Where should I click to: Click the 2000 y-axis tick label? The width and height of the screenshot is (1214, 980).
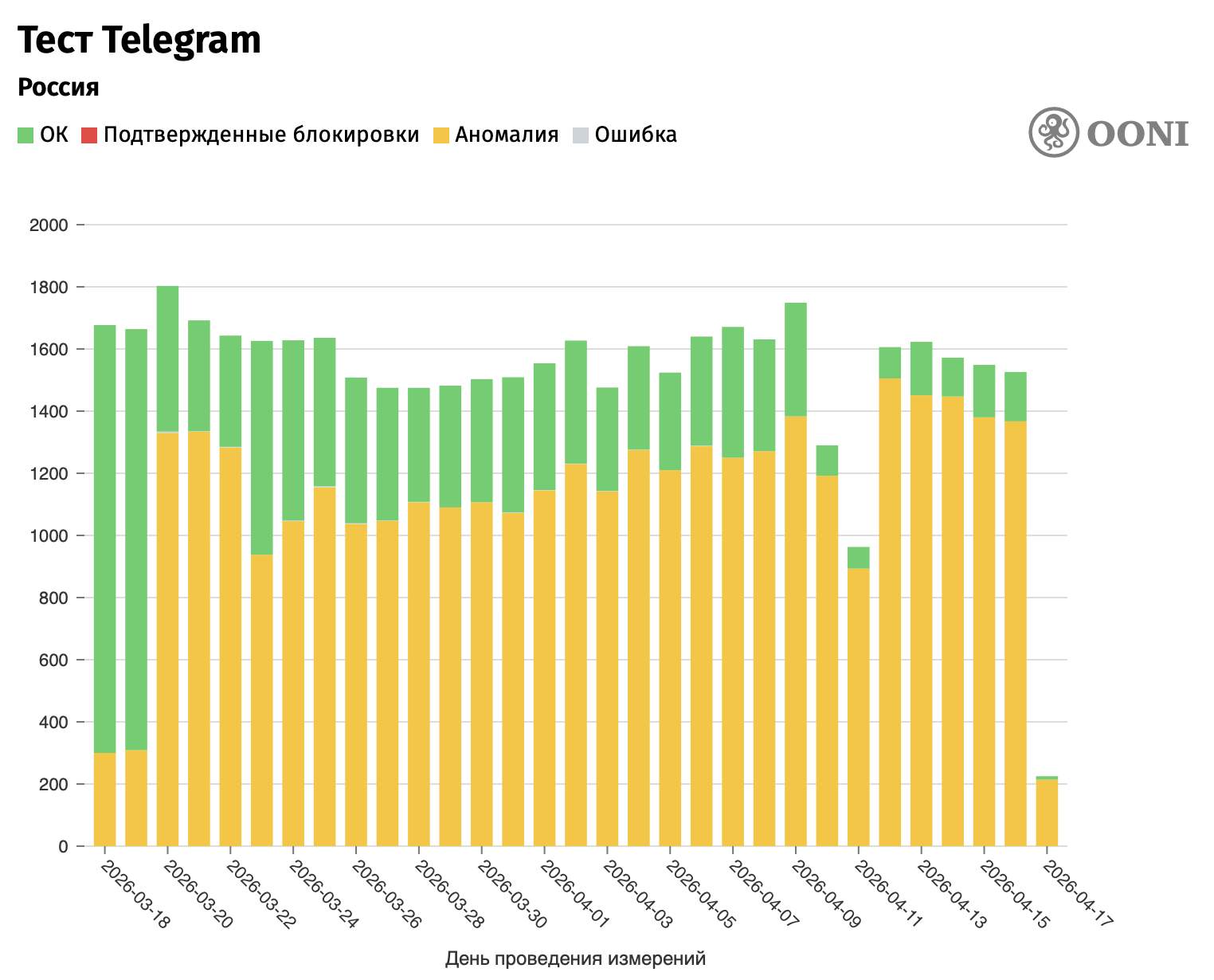(49, 225)
